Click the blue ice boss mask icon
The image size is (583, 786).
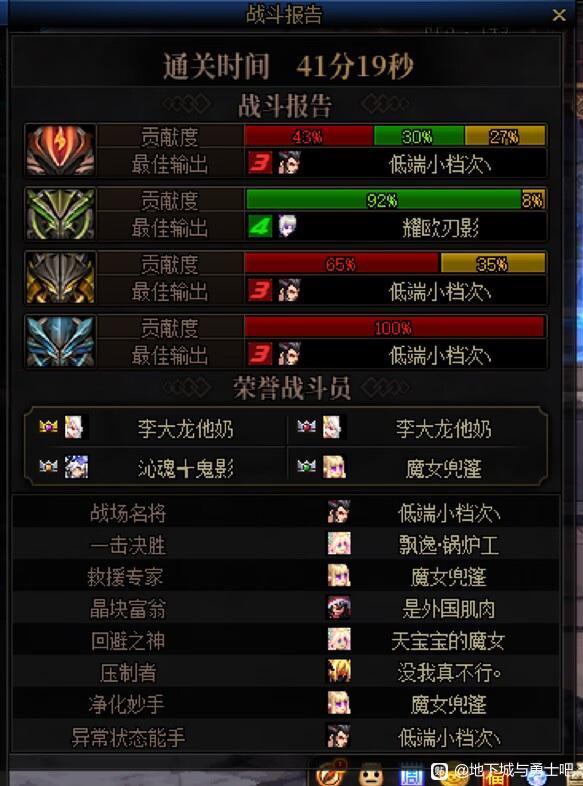61,341
